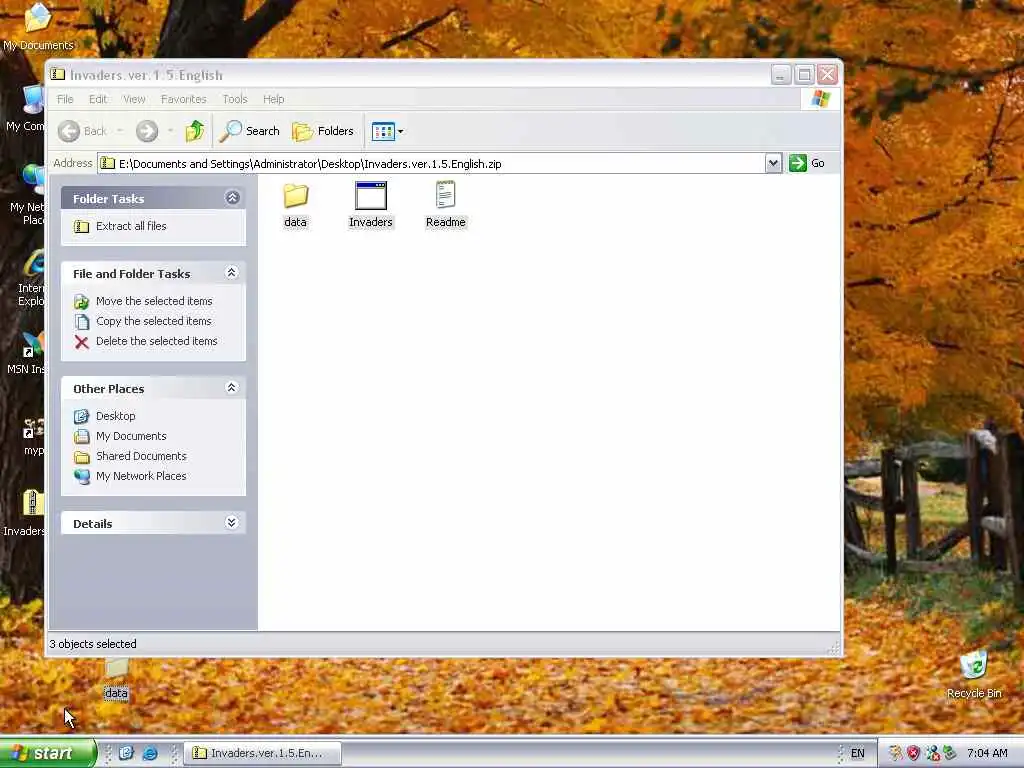Open the address bar dropdown arrow
The image size is (1024, 768).
[x=773, y=163]
